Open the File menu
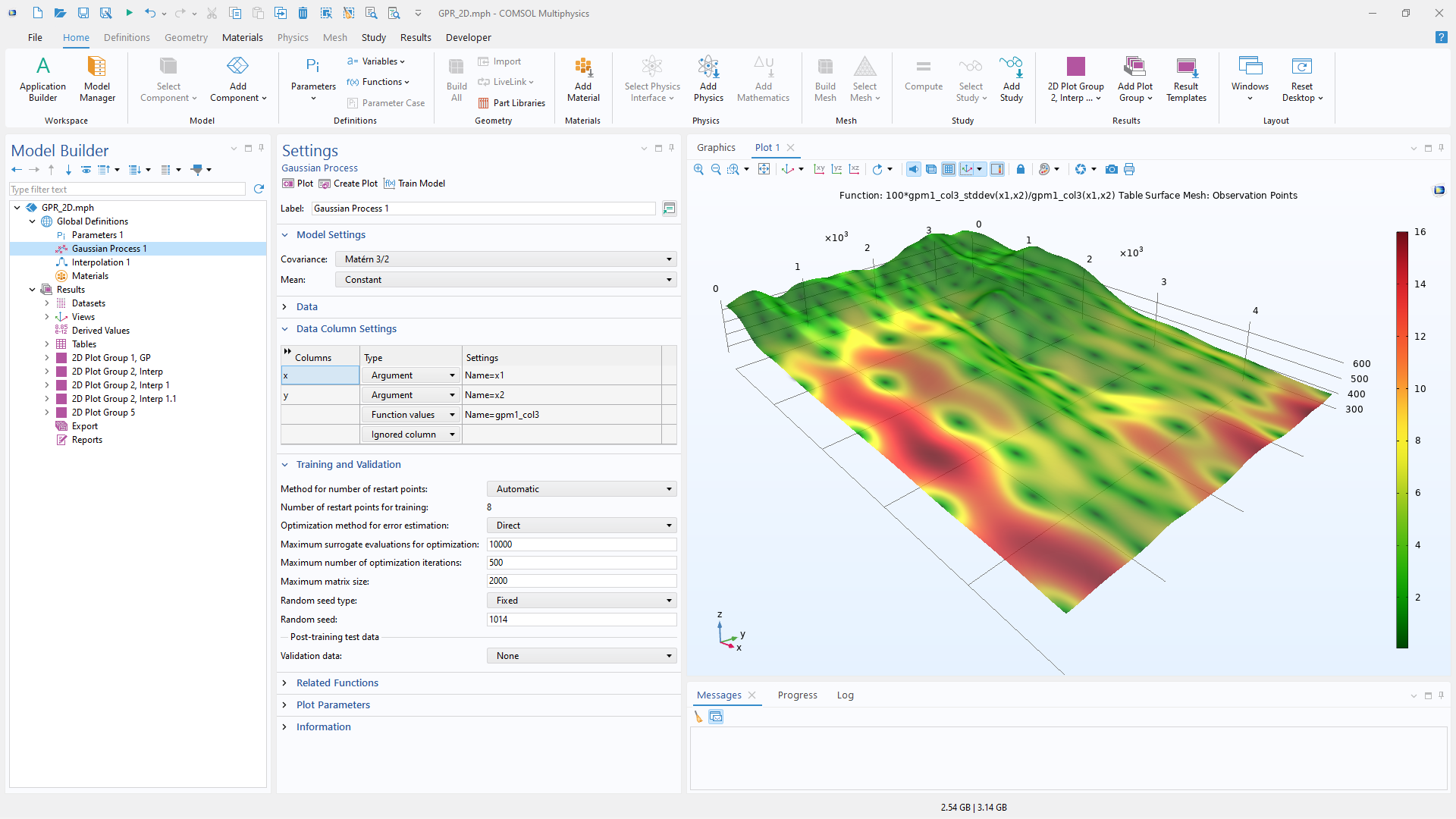 [35, 37]
